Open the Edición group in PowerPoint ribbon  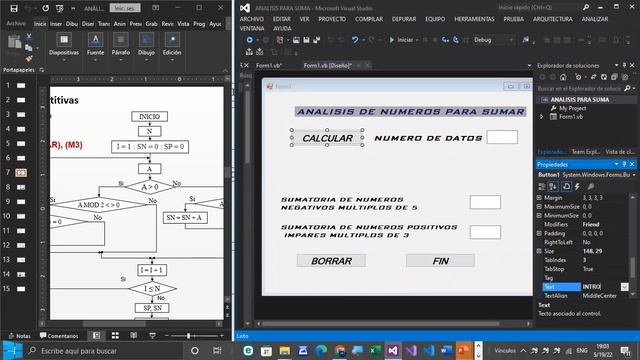172,47
